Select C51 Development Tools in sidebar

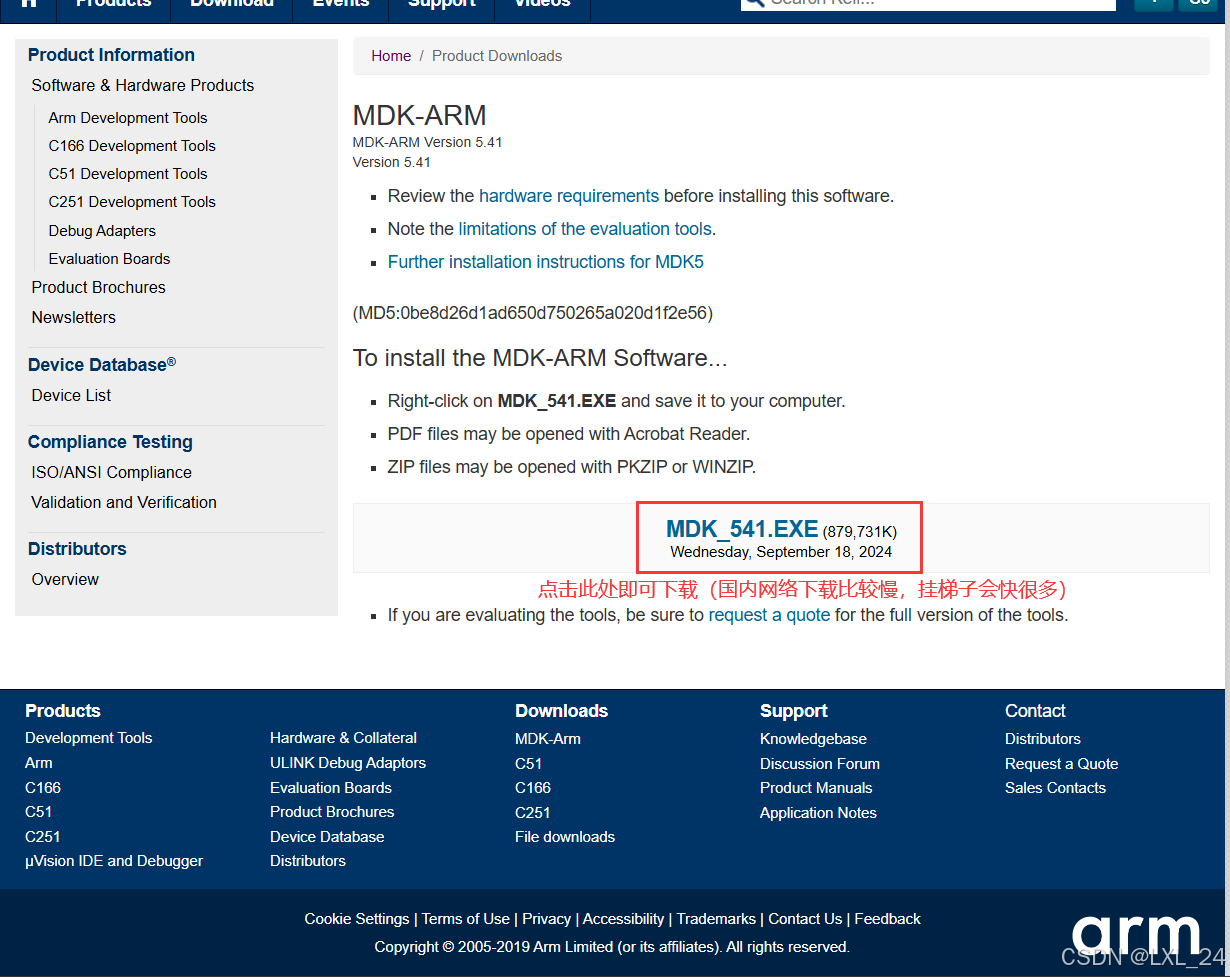128,174
